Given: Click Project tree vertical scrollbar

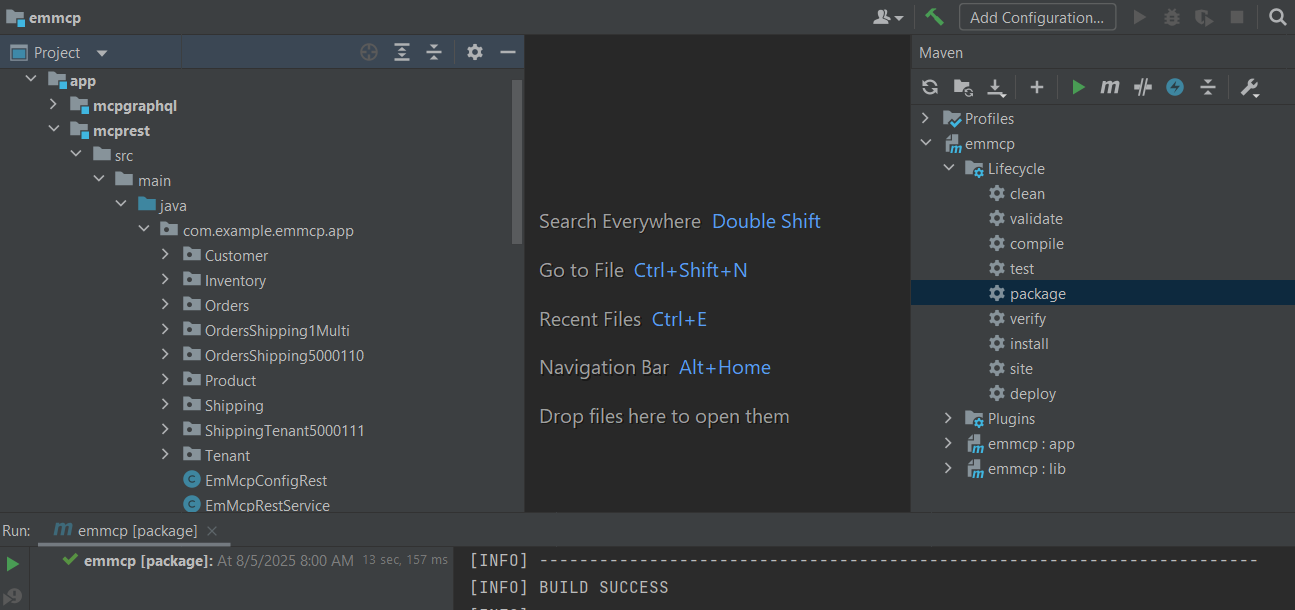Looking at the screenshot, I should click(517, 161).
